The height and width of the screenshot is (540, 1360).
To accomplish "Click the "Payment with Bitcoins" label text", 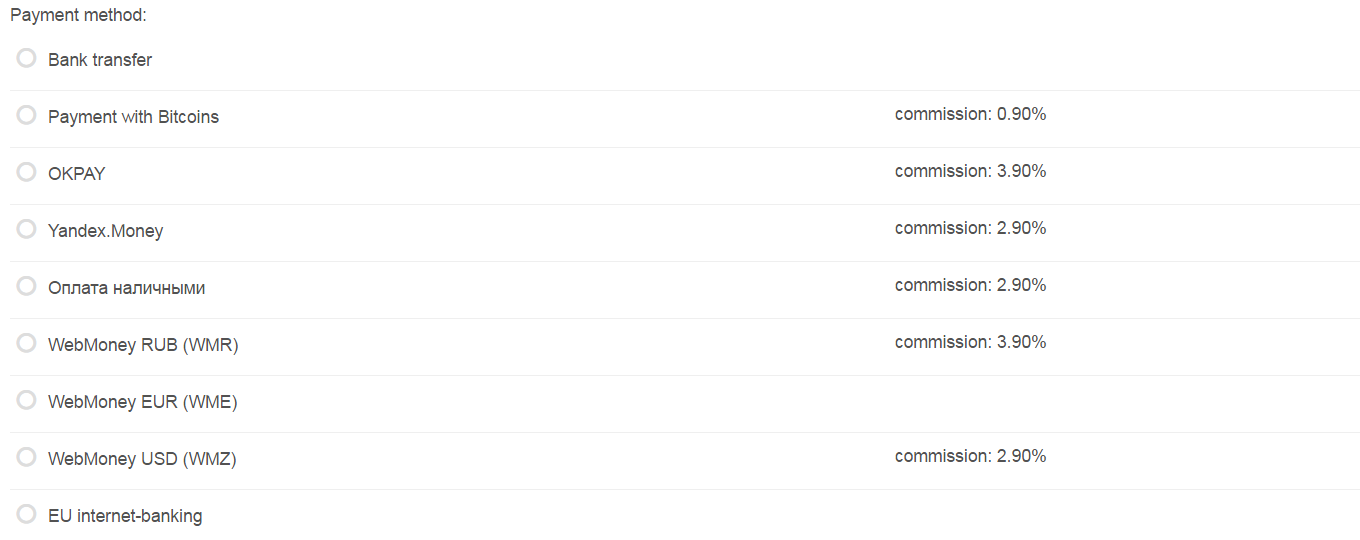I will coord(133,117).
